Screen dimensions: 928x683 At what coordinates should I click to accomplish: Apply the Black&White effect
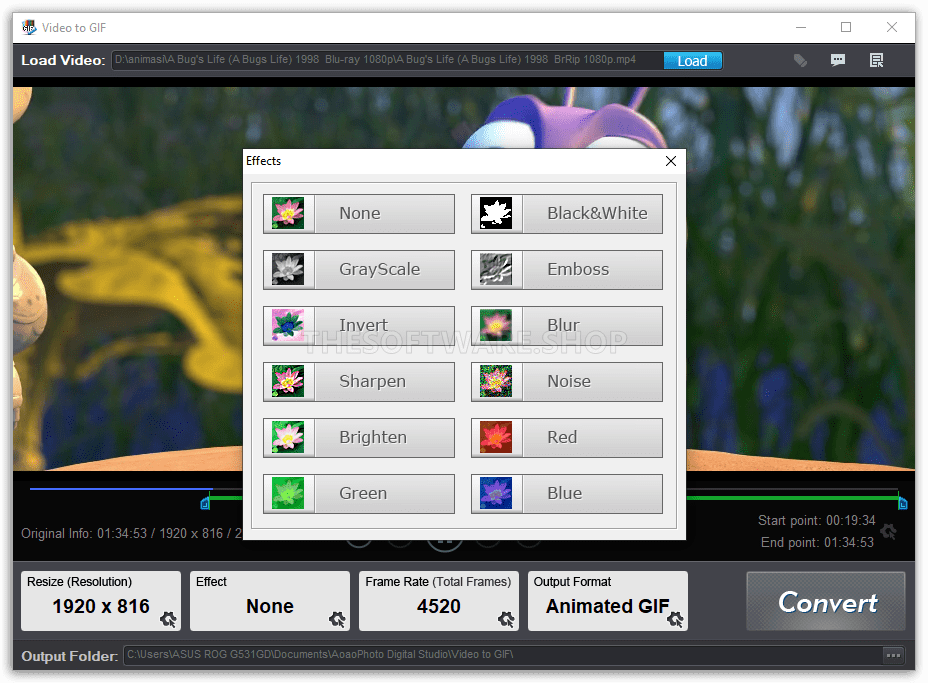pos(566,214)
